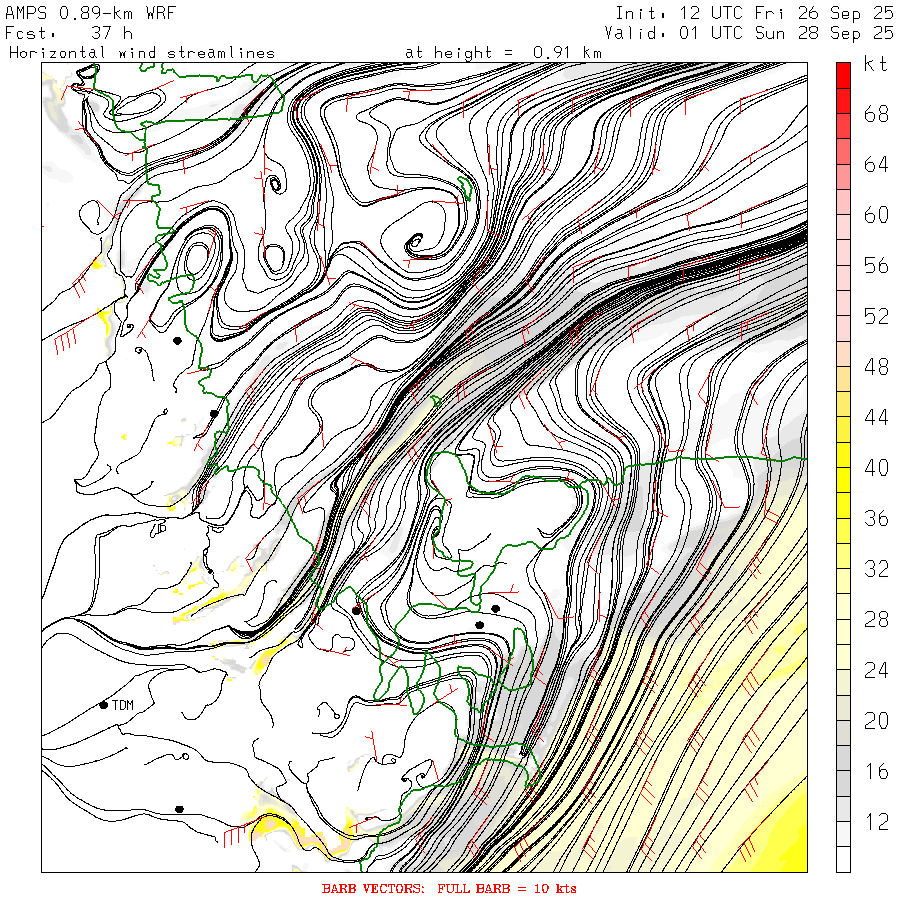Click the 48 value on the color scale
This screenshot has width=900, height=900.
[876, 367]
